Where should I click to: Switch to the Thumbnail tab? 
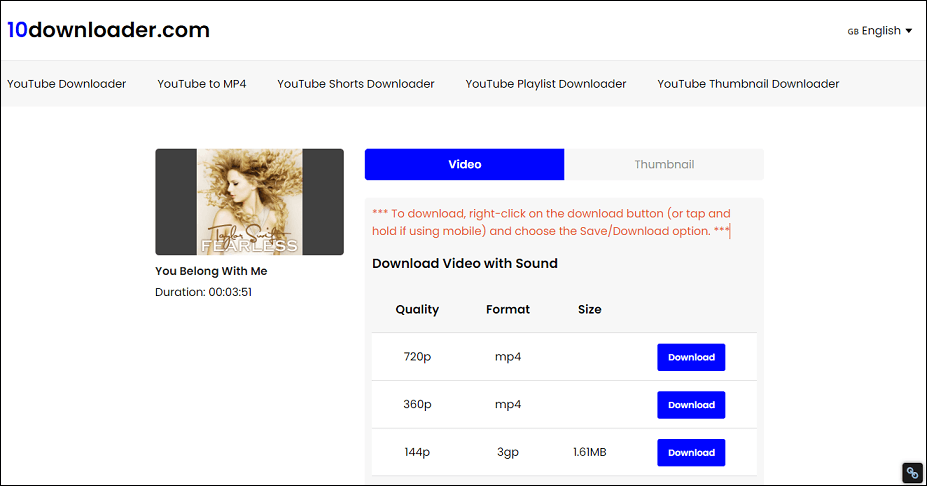[x=664, y=164]
